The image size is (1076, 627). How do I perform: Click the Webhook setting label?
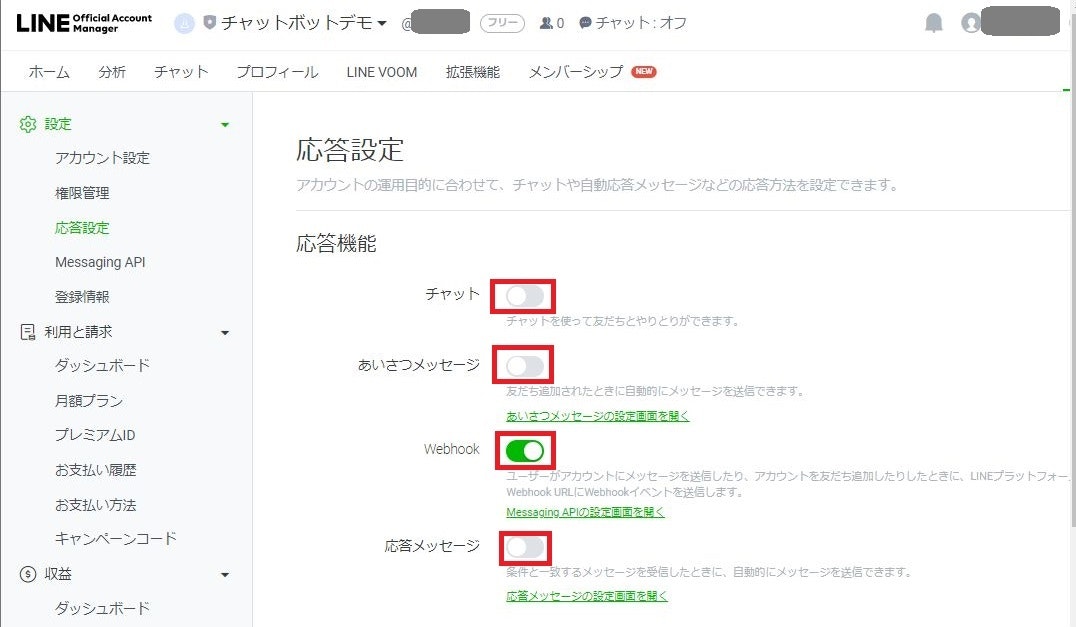[452, 449]
